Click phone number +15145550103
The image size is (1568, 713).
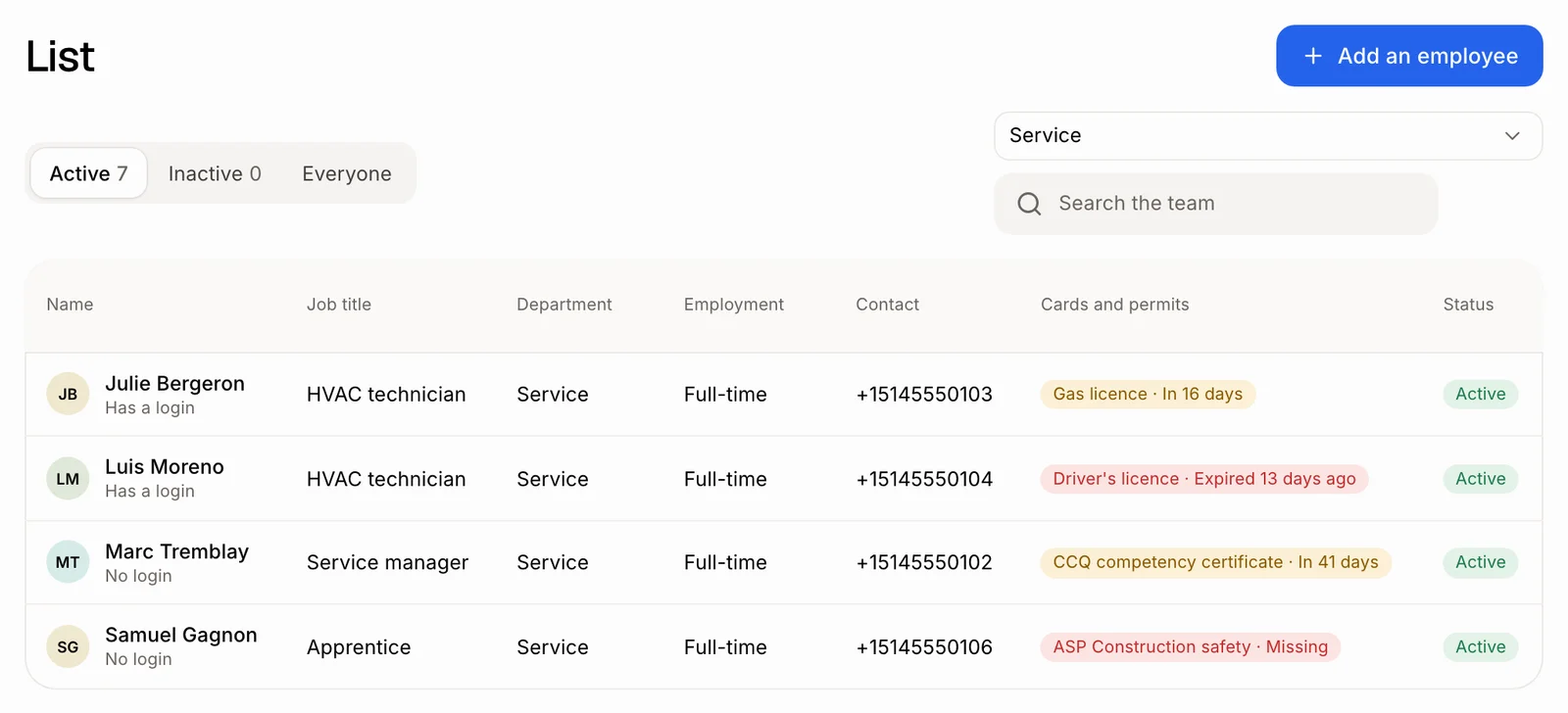pos(924,395)
